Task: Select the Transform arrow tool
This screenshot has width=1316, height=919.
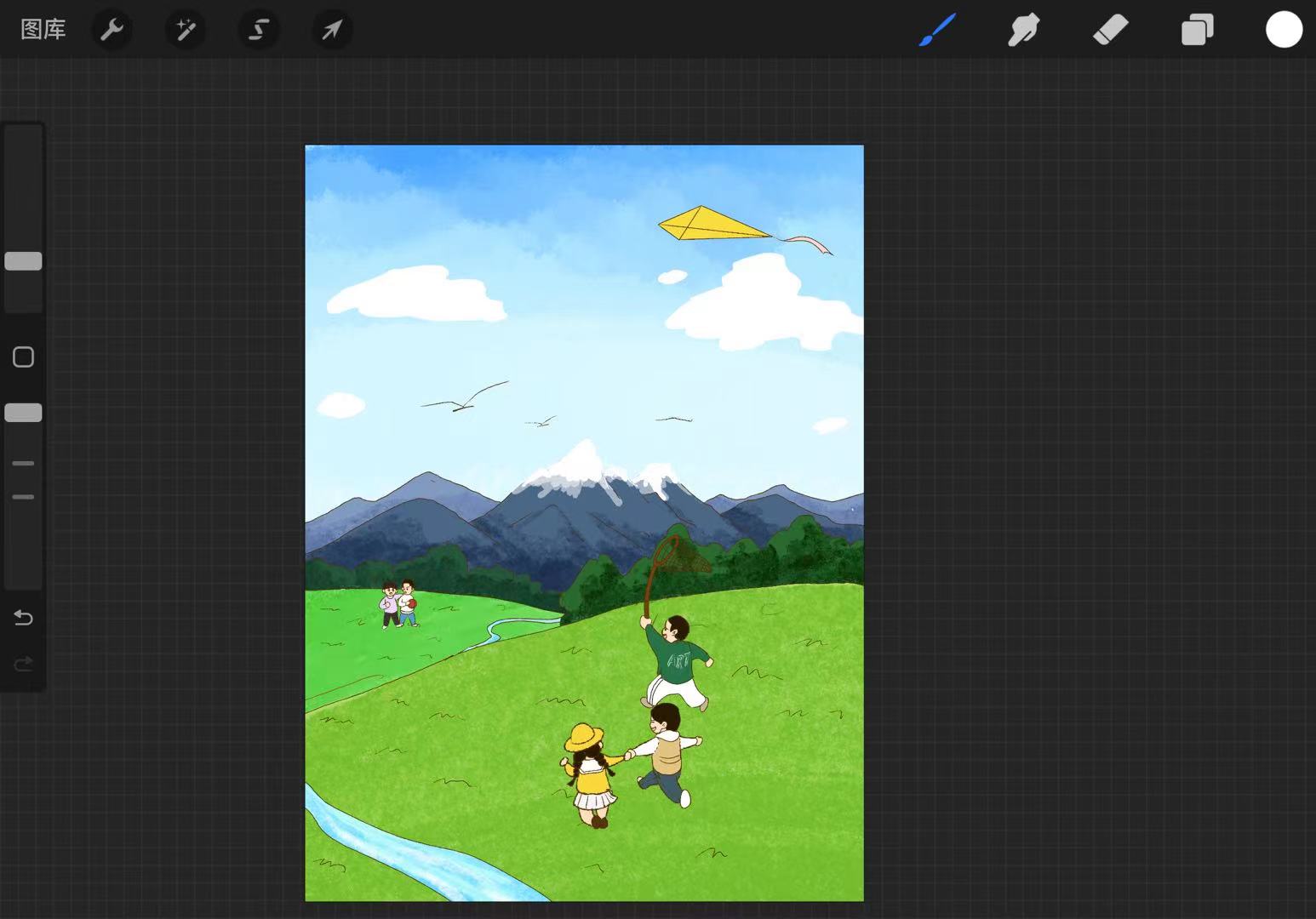Action: click(x=331, y=30)
